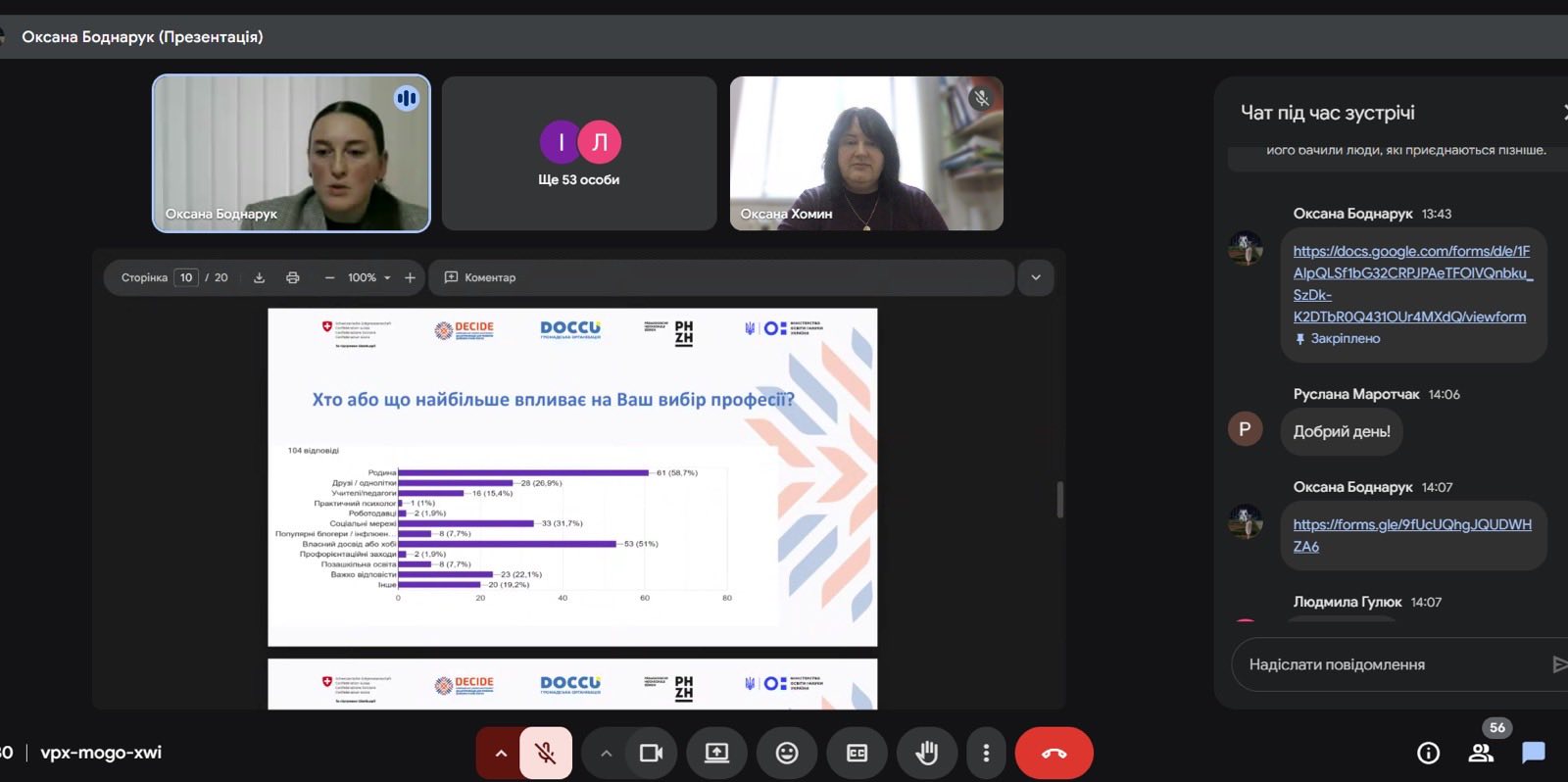Open the 100% zoom level dropdown
The width and height of the screenshot is (1568, 782).
coord(369,277)
